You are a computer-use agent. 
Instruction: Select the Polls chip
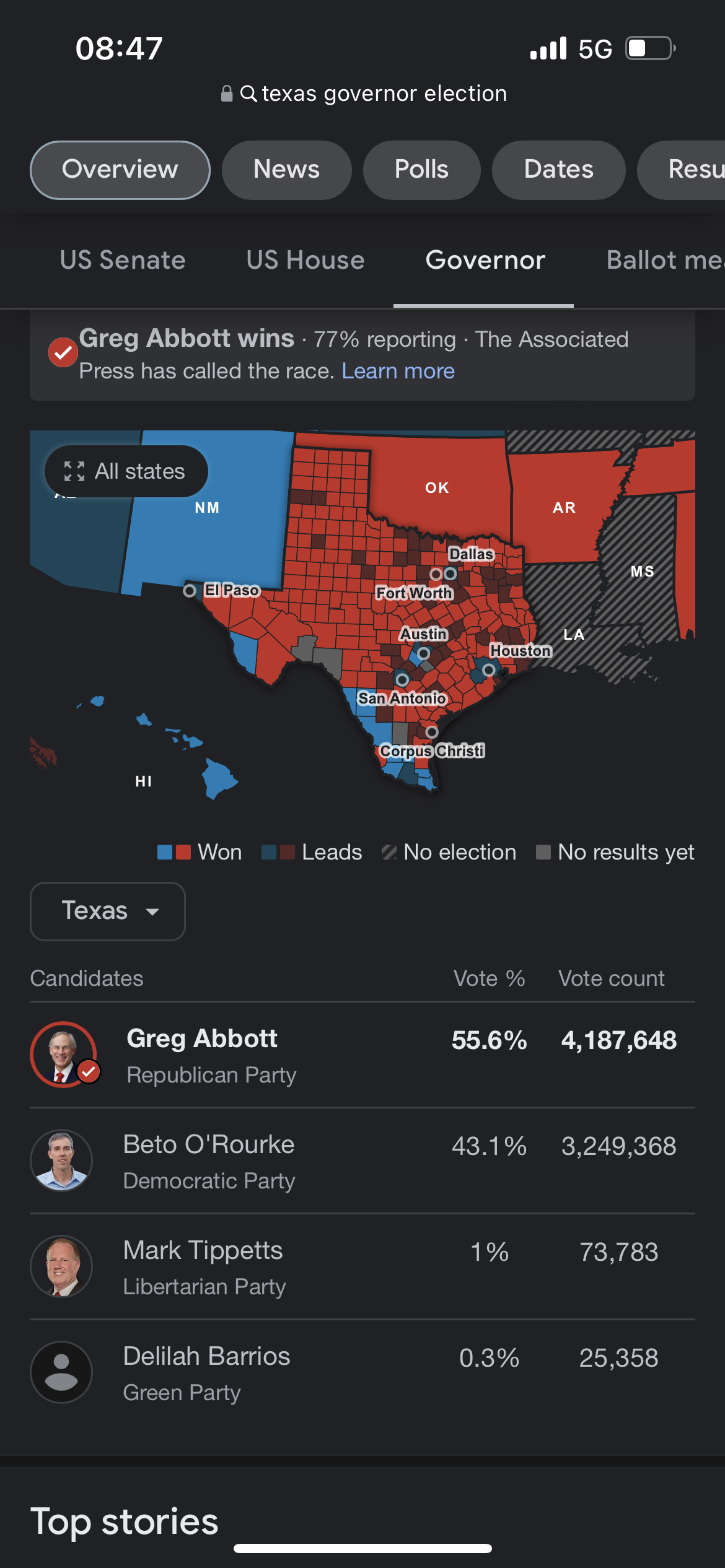421,170
